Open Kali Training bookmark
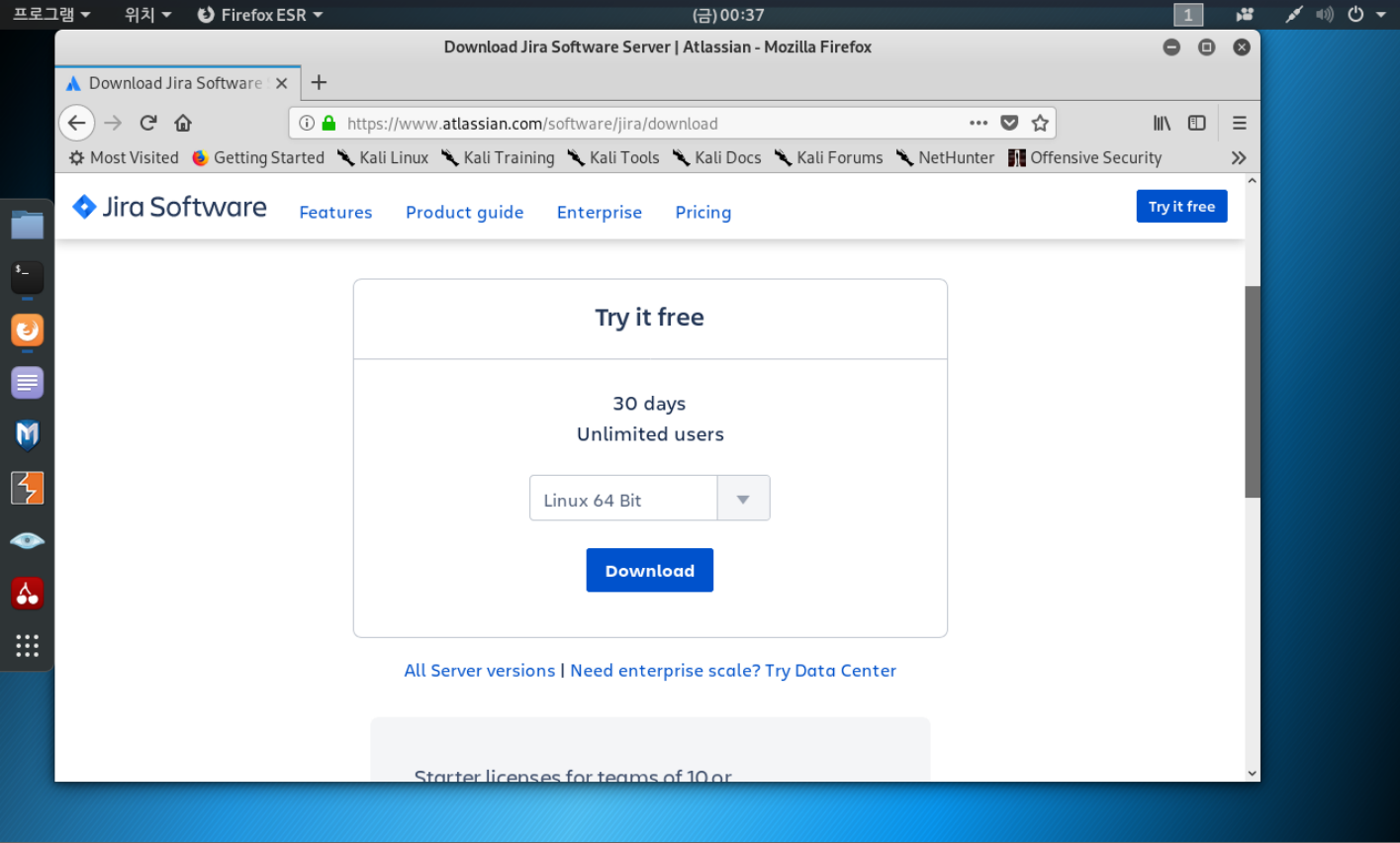Screen dimensions: 1400x843 [x=498, y=157]
